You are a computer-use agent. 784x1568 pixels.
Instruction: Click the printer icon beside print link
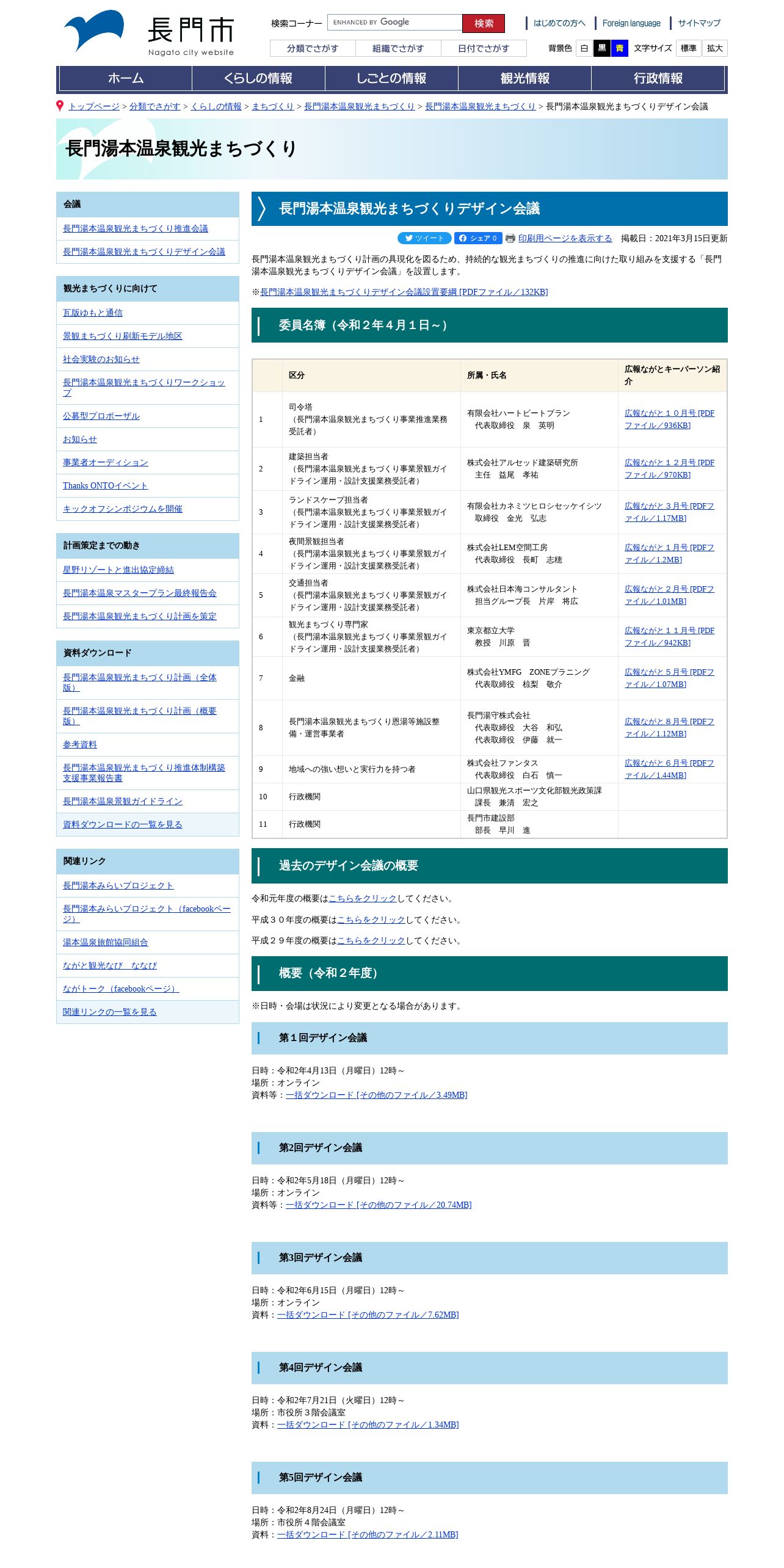click(x=510, y=238)
